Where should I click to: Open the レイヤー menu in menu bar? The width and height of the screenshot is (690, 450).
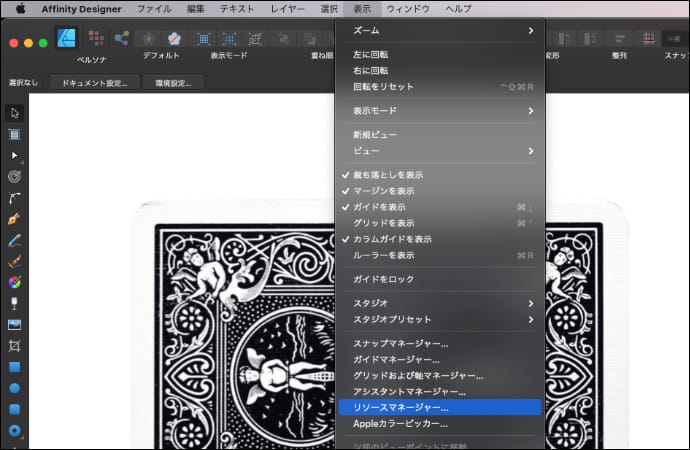(x=288, y=8)
